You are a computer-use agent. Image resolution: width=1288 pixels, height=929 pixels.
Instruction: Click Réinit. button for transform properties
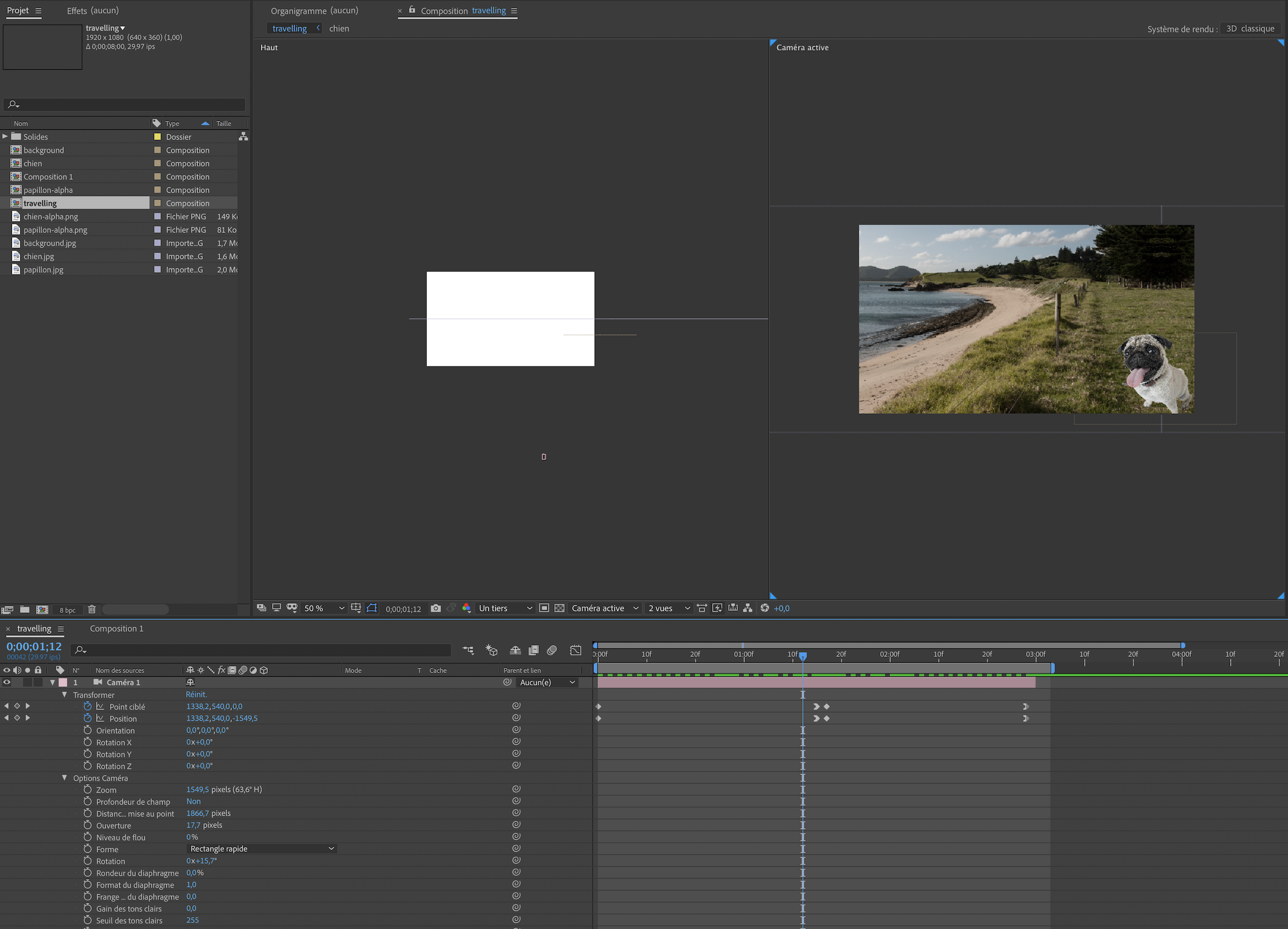click(198, 694)
